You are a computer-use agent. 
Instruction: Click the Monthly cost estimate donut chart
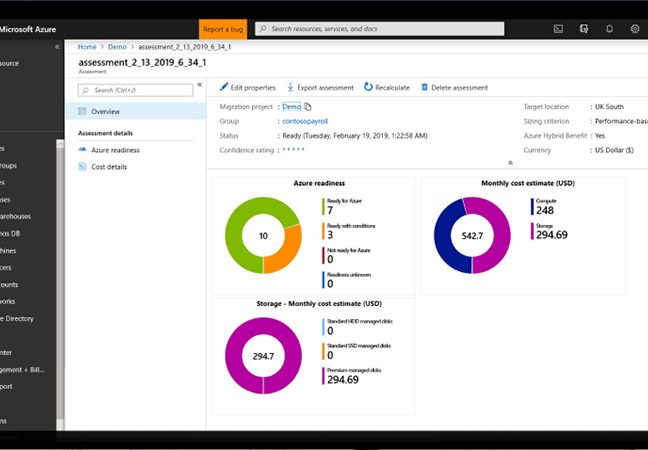(x=472, y=235)
